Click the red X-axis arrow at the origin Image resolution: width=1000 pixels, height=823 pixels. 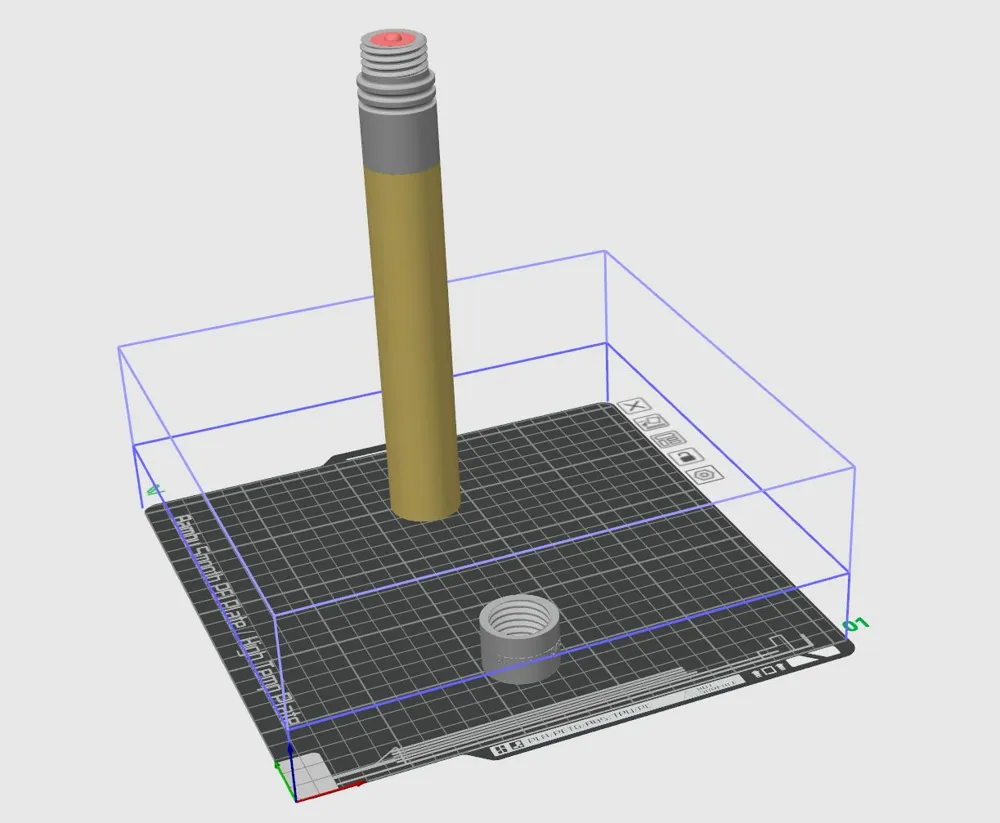click(359, 783)
